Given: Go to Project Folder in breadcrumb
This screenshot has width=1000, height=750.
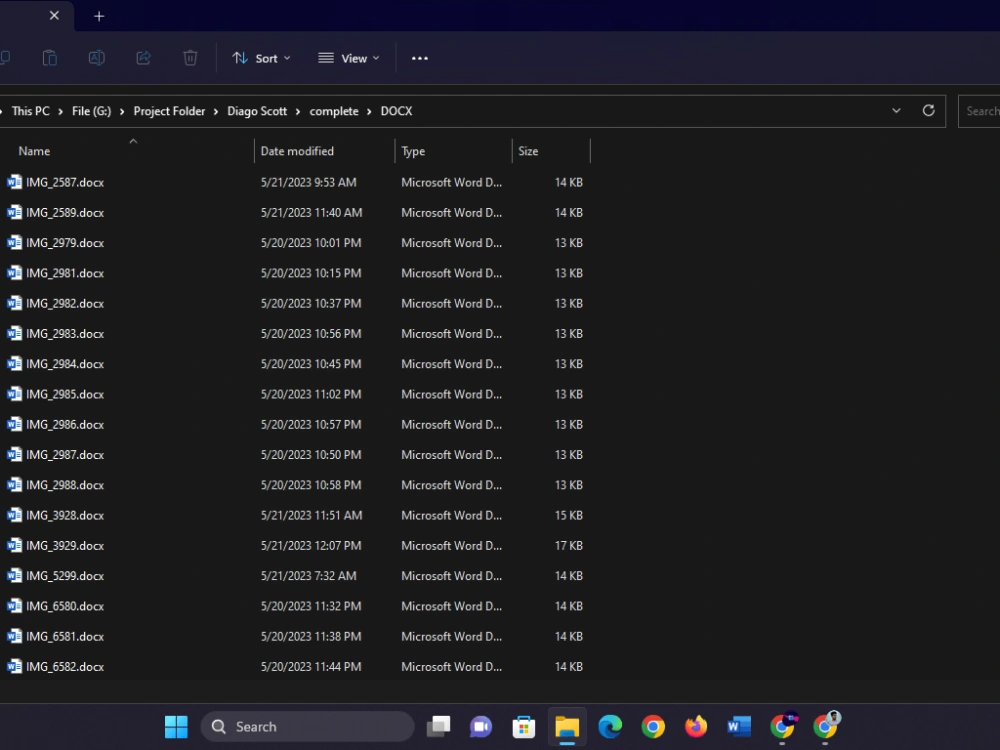Looking at the screenshot, I should [169, 111].
